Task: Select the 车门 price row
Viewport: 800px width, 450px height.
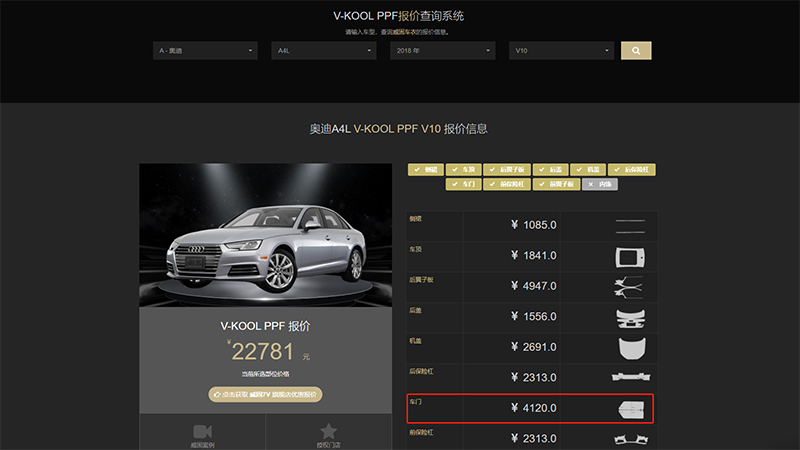Action: click(530, 408)
